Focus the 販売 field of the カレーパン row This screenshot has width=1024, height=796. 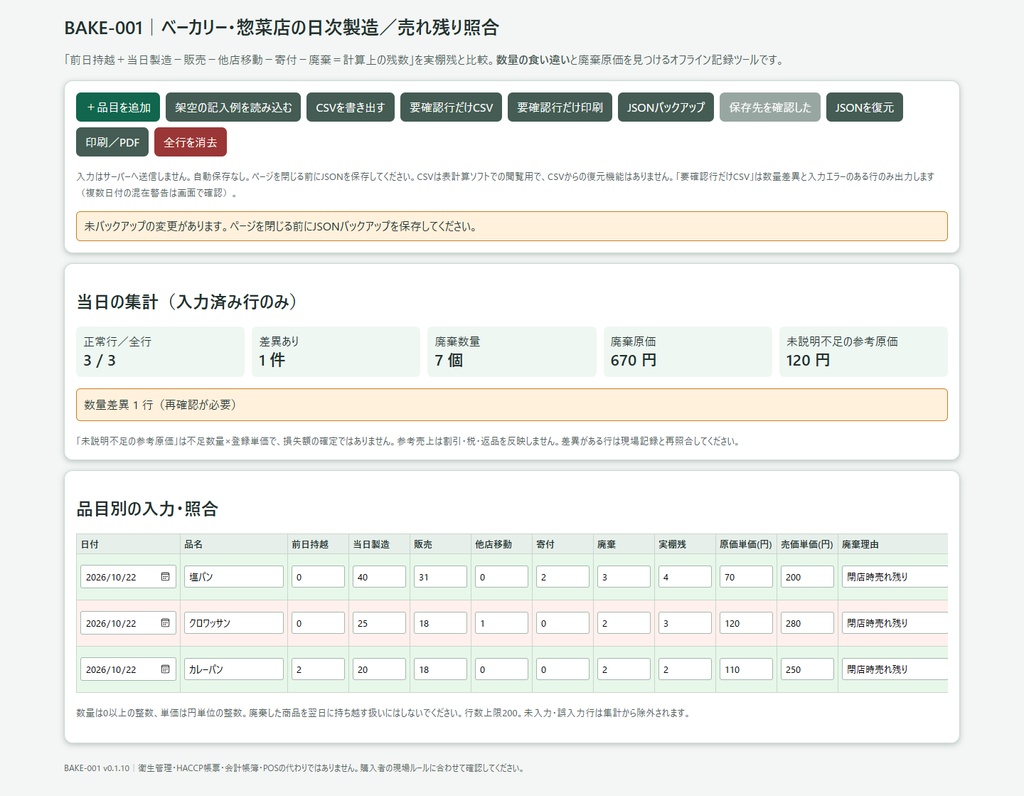point(440,669)
